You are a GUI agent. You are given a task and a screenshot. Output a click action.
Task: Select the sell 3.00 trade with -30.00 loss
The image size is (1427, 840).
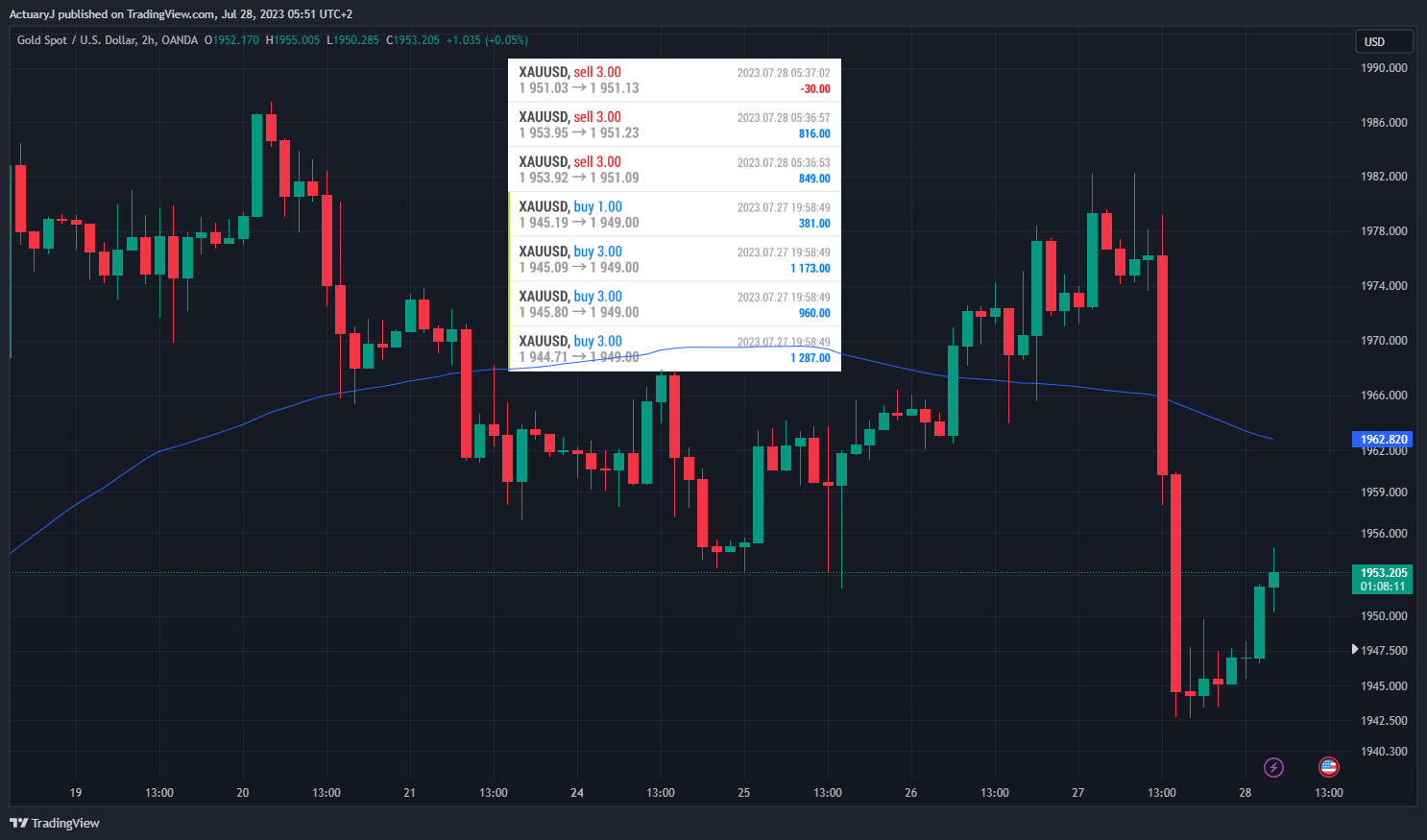tap(674, 80)
